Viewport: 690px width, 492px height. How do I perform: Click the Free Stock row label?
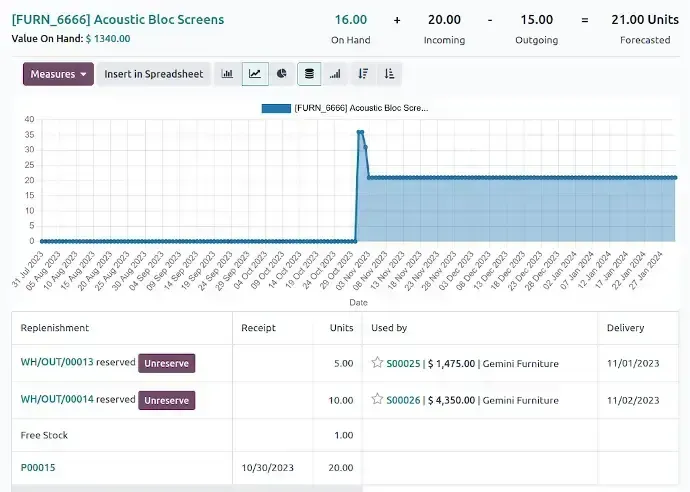(x=44, y=435)
